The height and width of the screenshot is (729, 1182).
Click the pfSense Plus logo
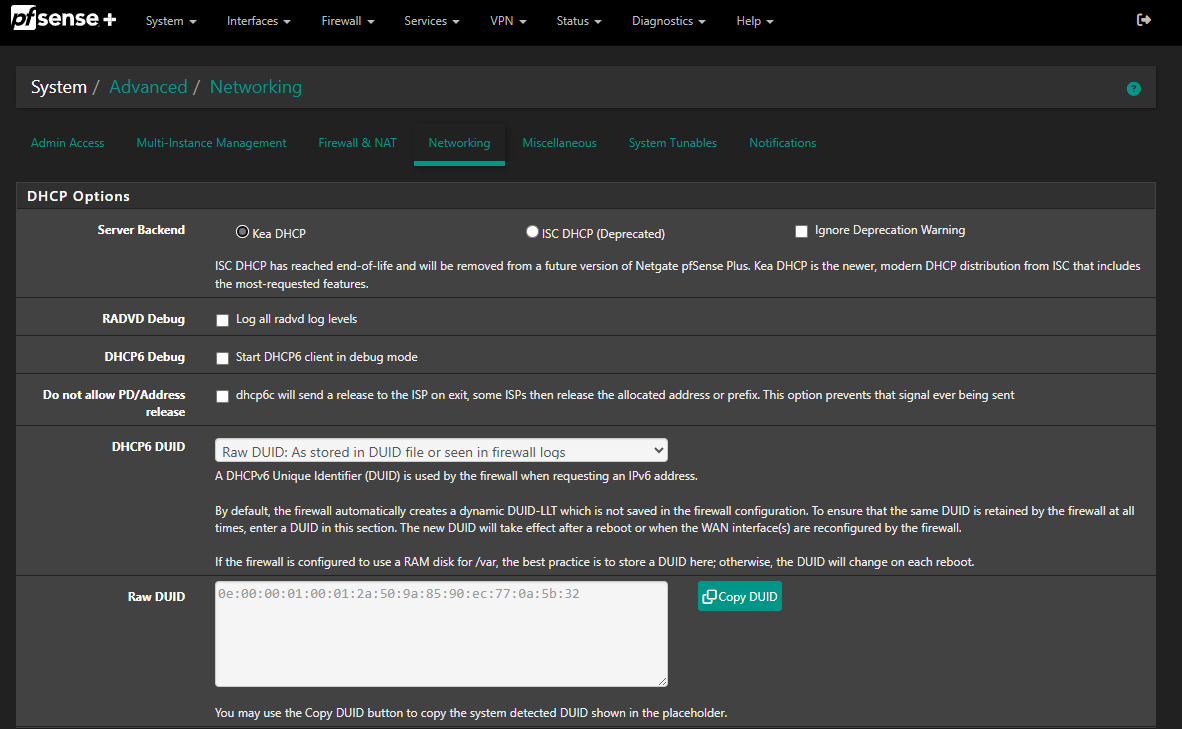pos(63,18)
